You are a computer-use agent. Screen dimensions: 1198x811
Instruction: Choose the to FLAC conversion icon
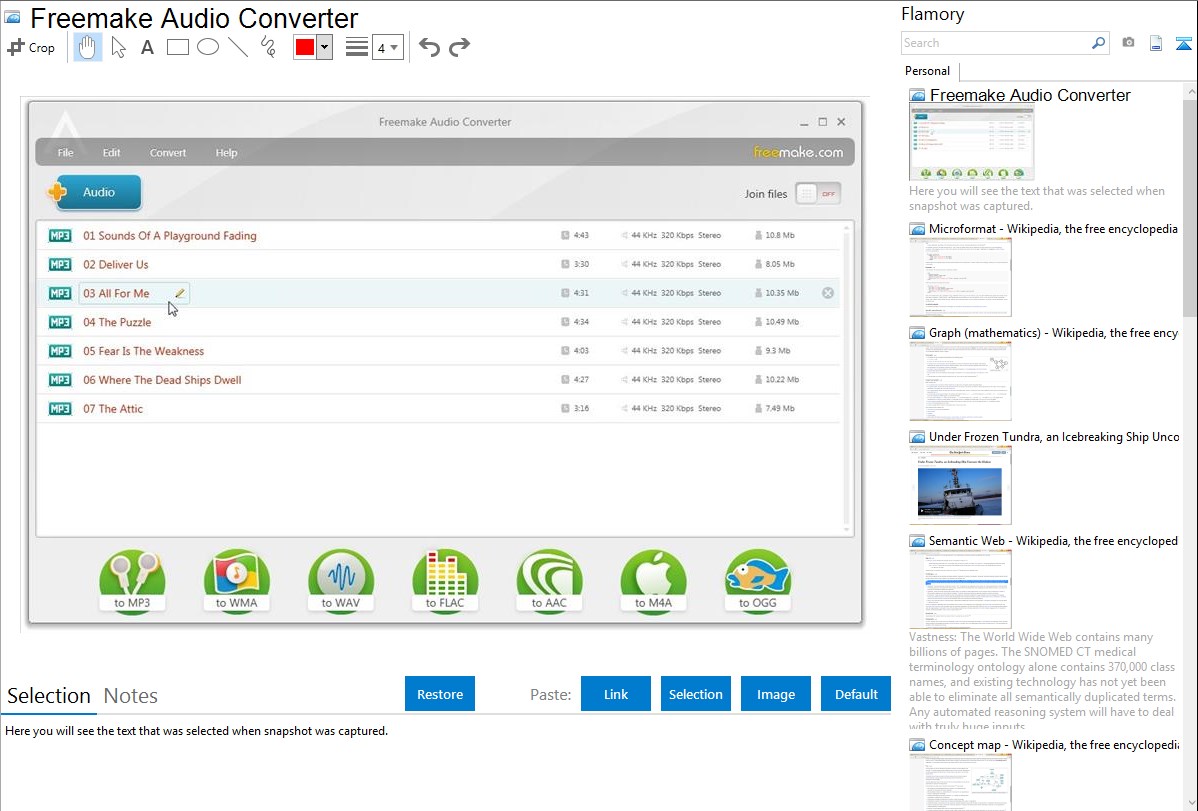pyautogui.click(x=445, y=581)
